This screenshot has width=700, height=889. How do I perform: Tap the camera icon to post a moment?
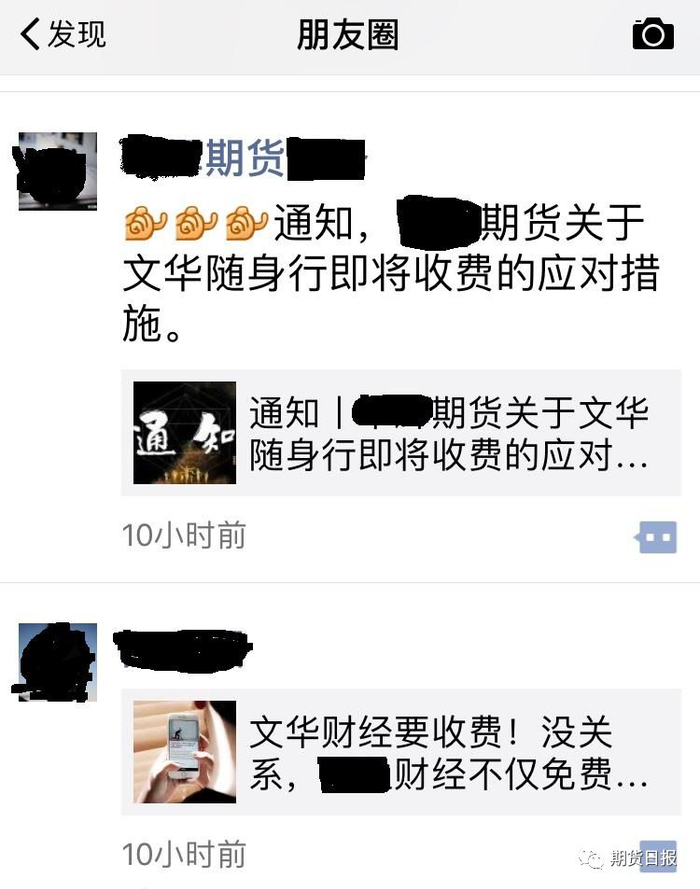[x=653, y=34]
